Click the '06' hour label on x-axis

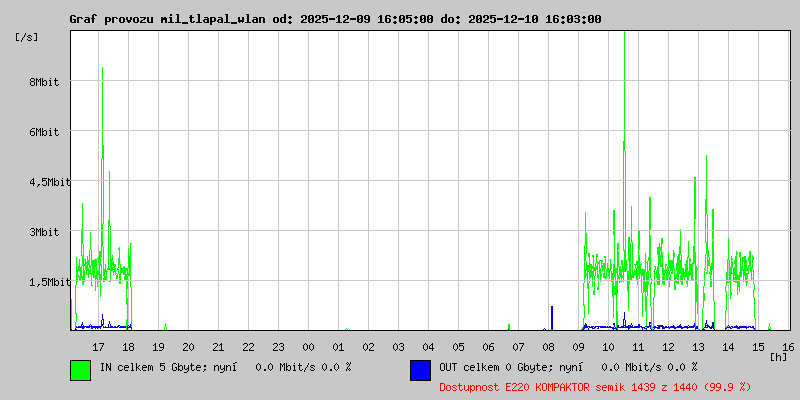(488, 347)
